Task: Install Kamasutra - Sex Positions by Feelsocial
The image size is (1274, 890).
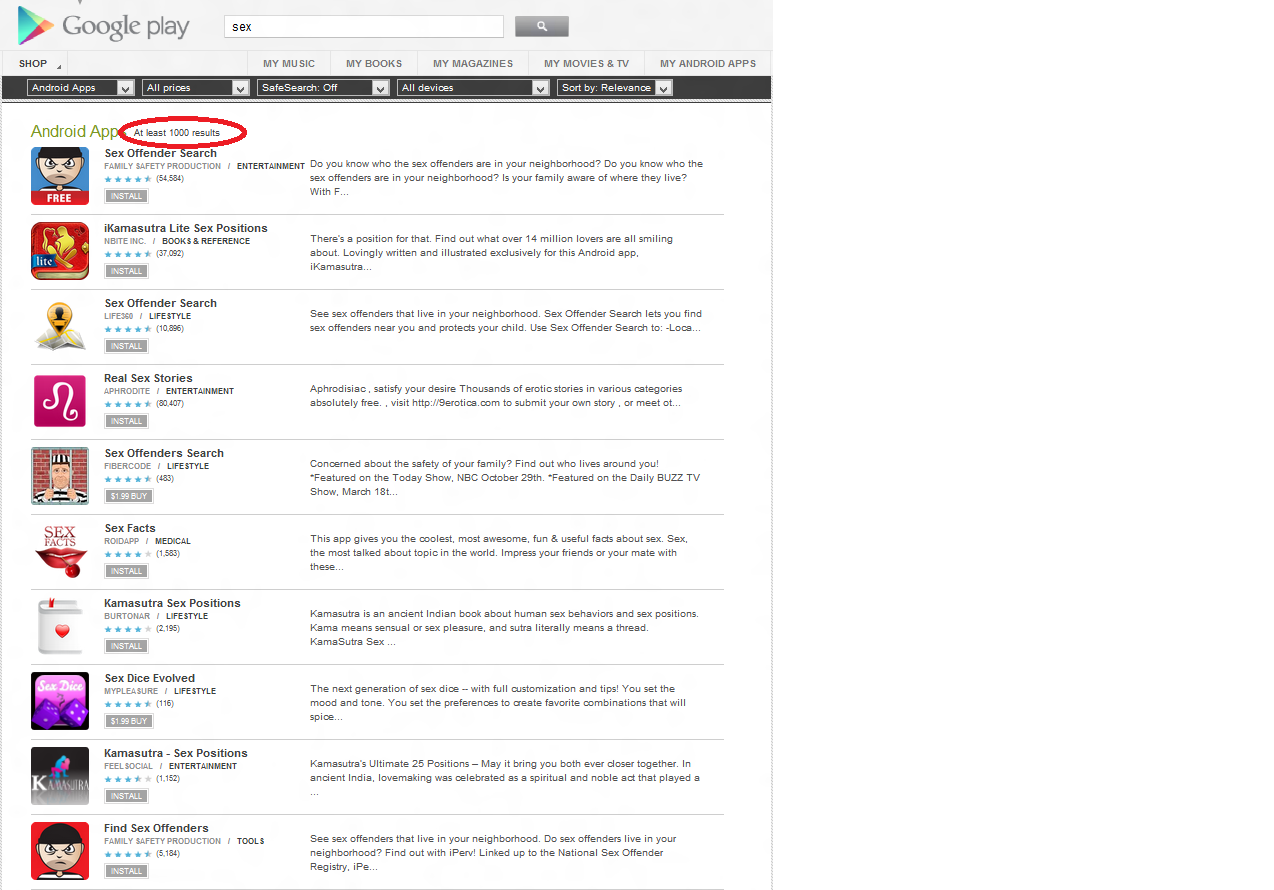Action: [127, 796]
